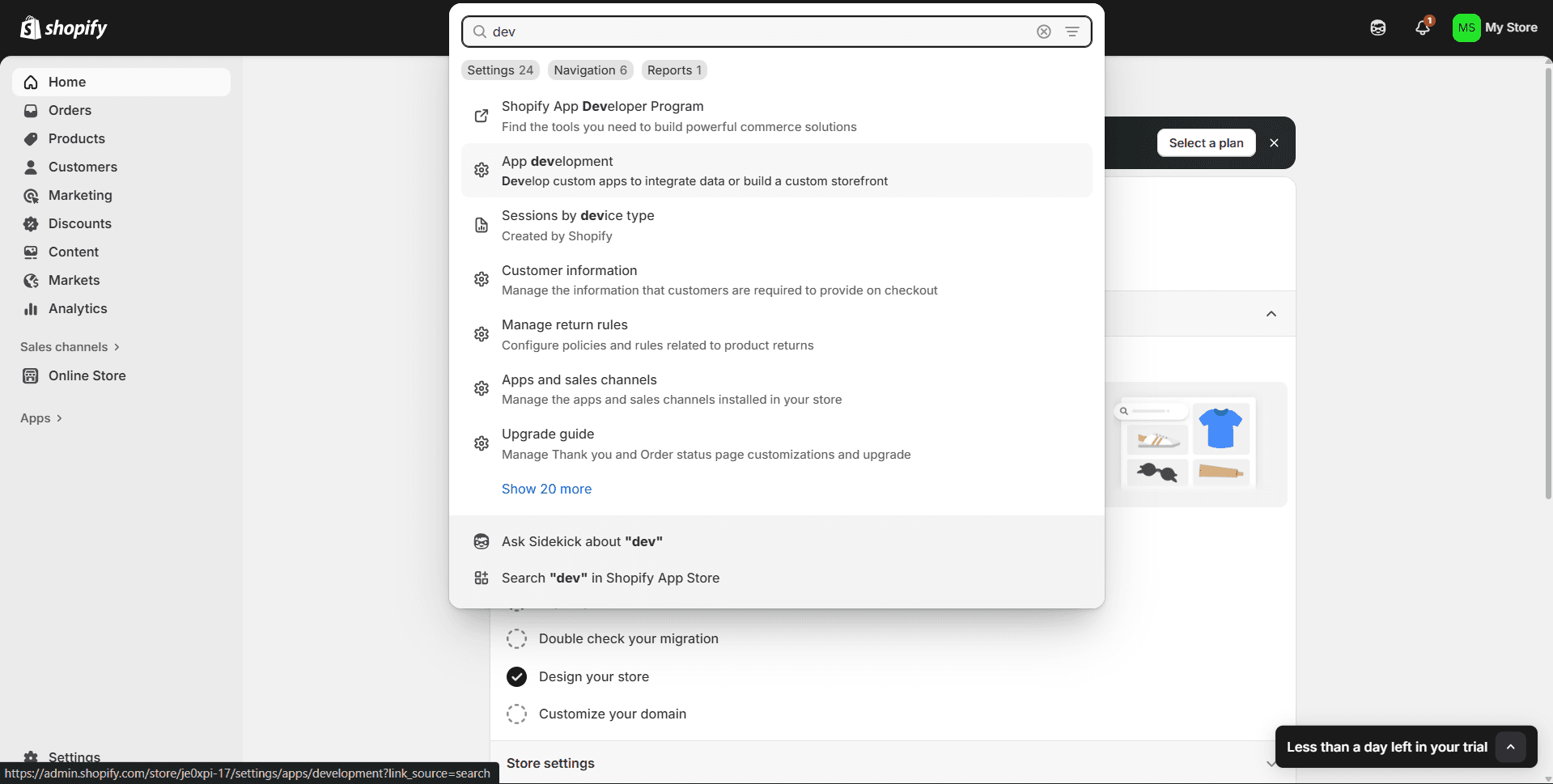1553x784 pixels.
Task: Open the Customers section
Action: point(121,167)
